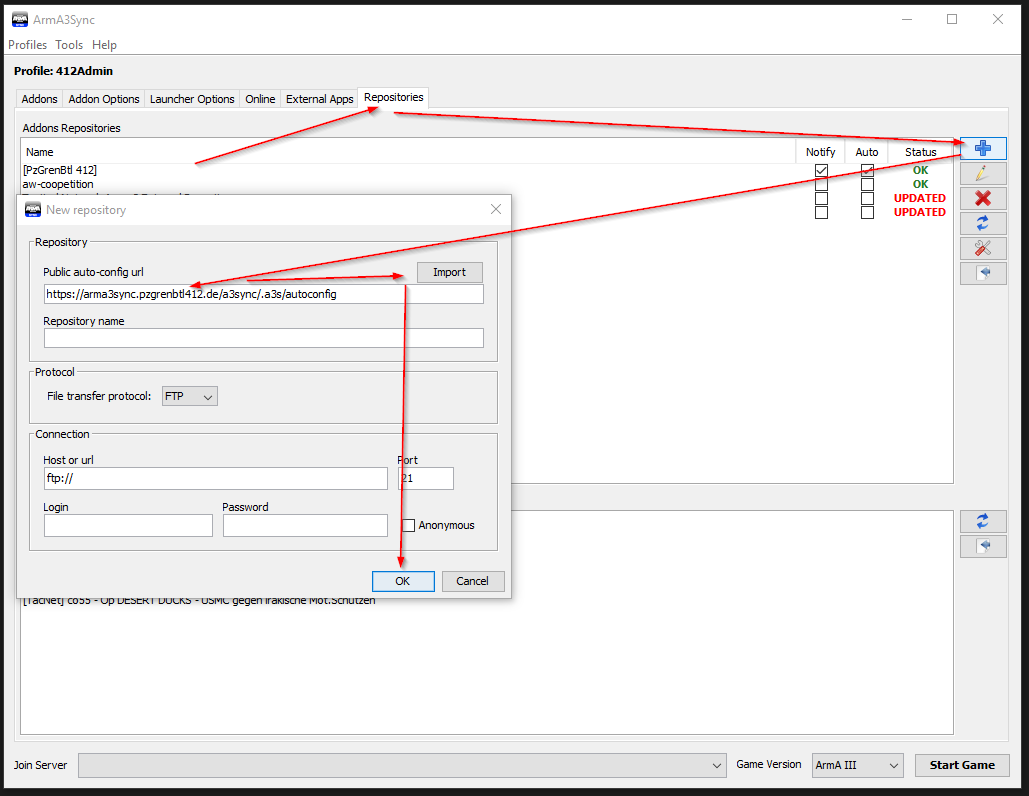Click the pencil edit repository icon
The height and width of the screenshot is (796, 1029).
(982, 173)
